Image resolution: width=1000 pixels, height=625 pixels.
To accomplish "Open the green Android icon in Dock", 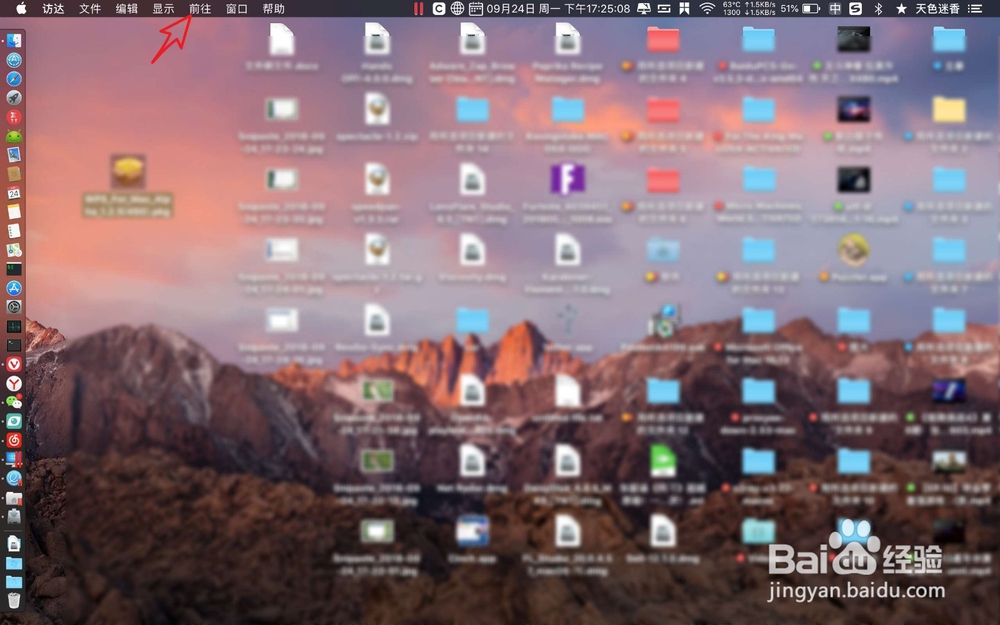I will pos(13,136).
